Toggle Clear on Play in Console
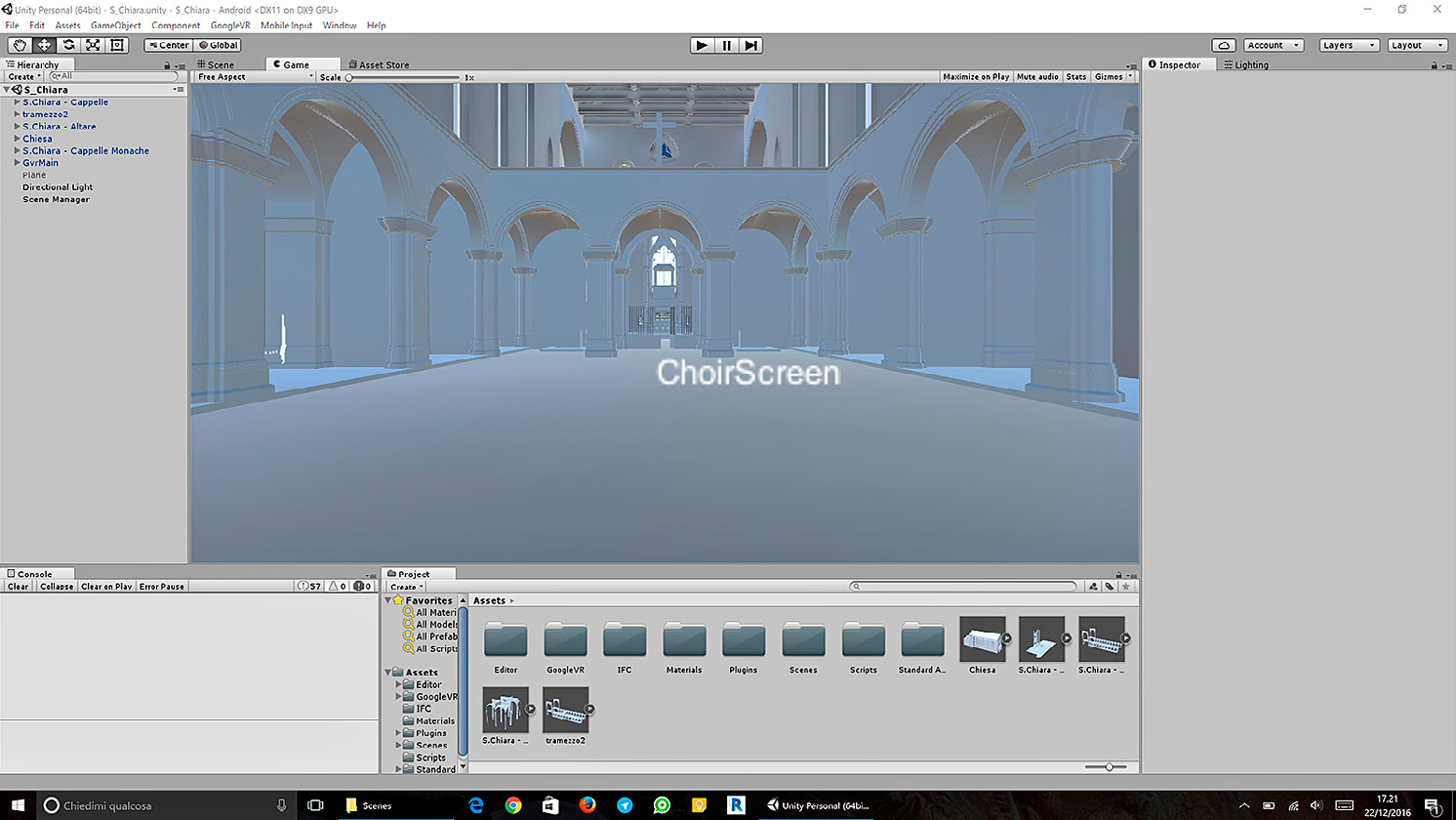 click(106, 587)
